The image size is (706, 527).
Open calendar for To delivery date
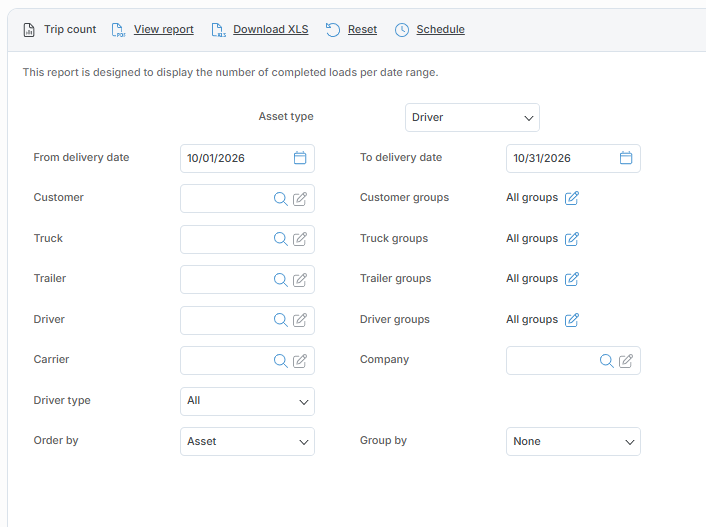(626, 158)
